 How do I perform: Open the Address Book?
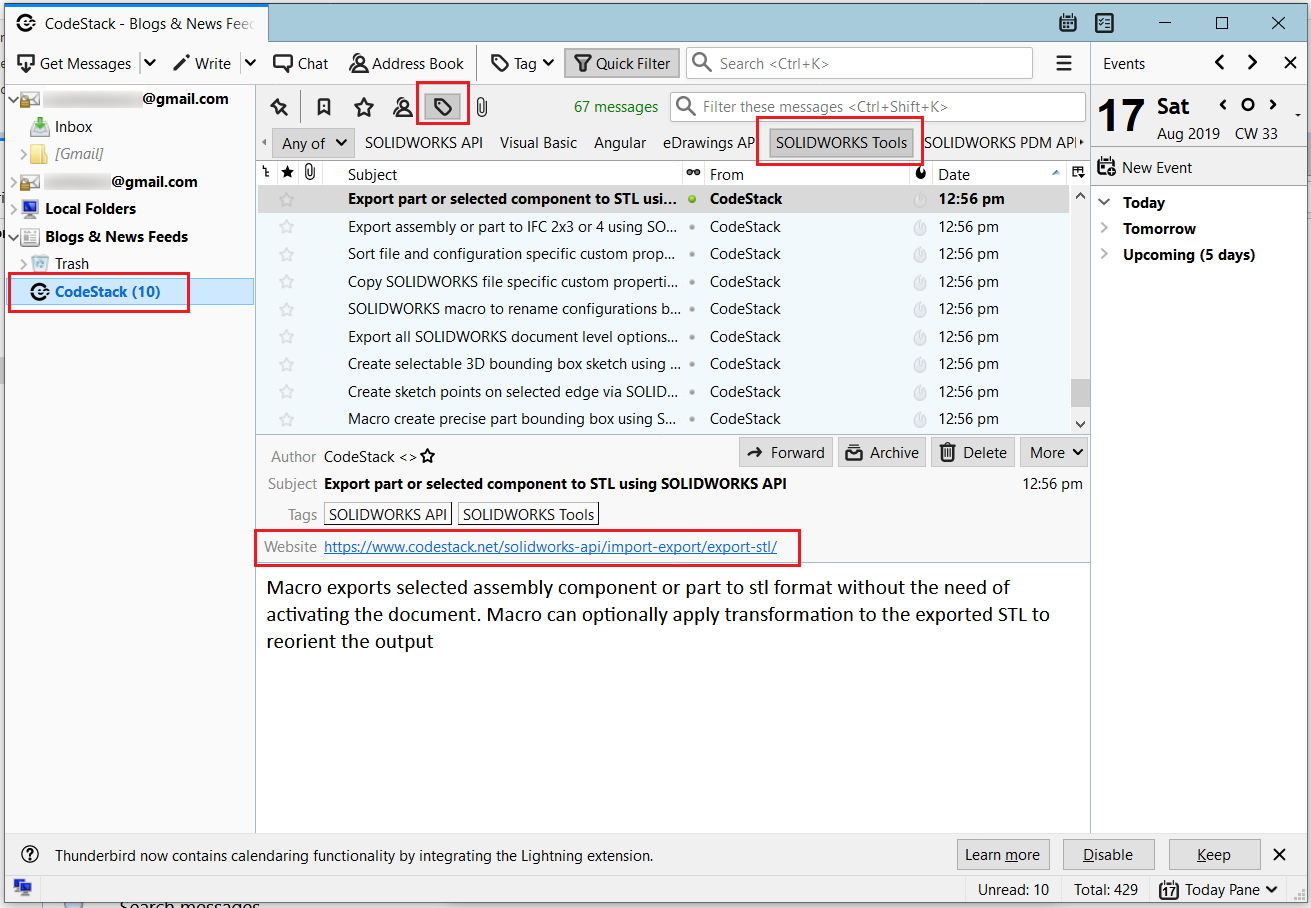pyautogui.click(x=406, y=63)
